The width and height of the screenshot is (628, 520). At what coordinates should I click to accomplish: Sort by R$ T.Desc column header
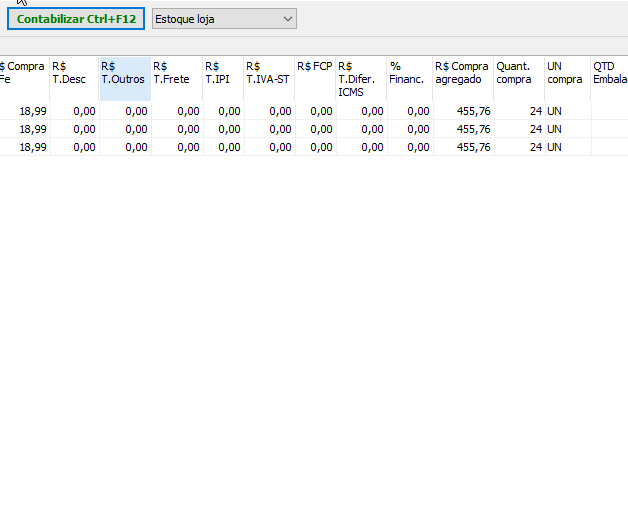pos(74,78)
